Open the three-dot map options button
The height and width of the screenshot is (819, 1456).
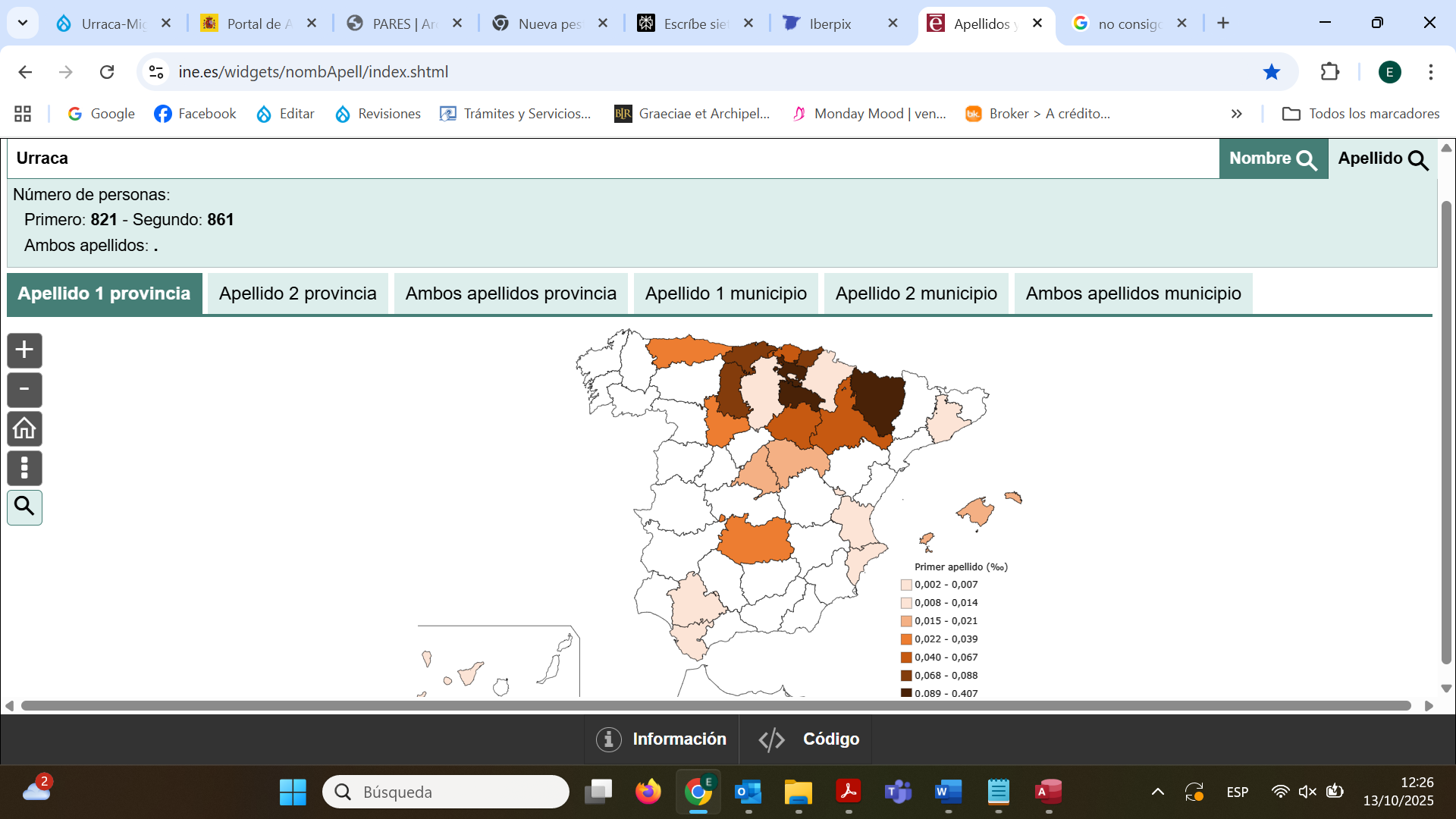tap(24, 468)
